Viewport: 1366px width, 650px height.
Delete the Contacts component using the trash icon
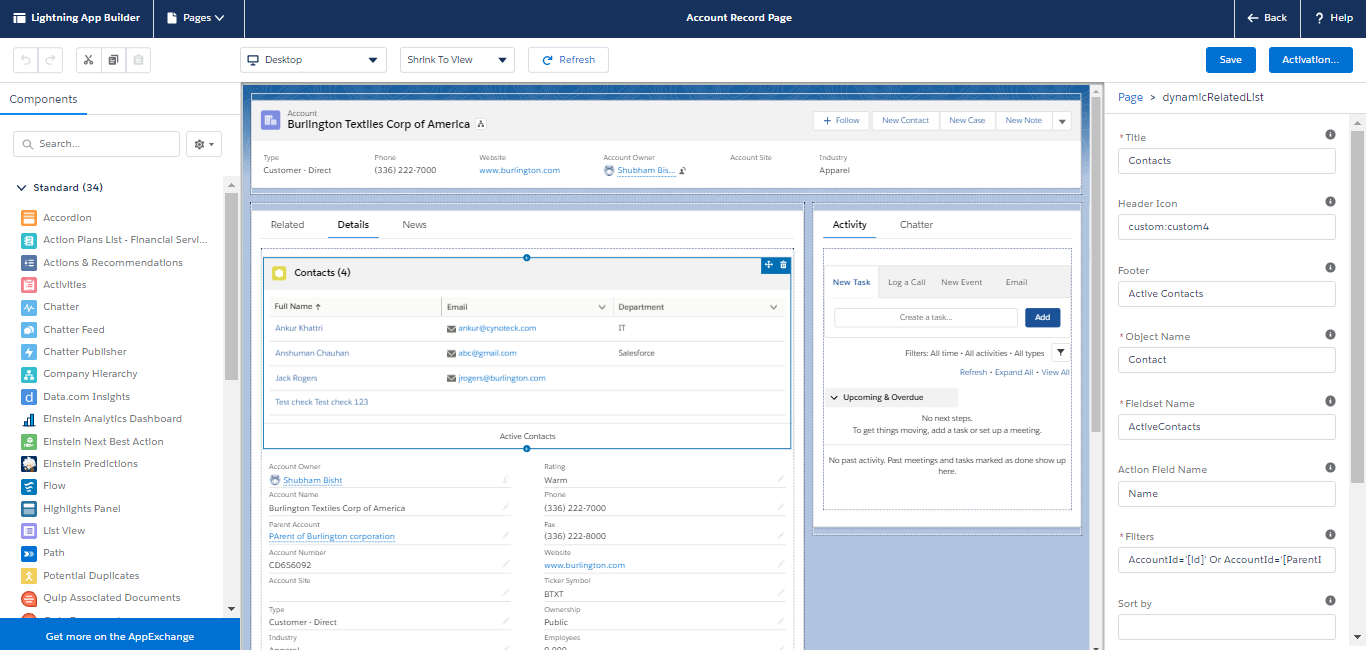(x=783, y=266)
